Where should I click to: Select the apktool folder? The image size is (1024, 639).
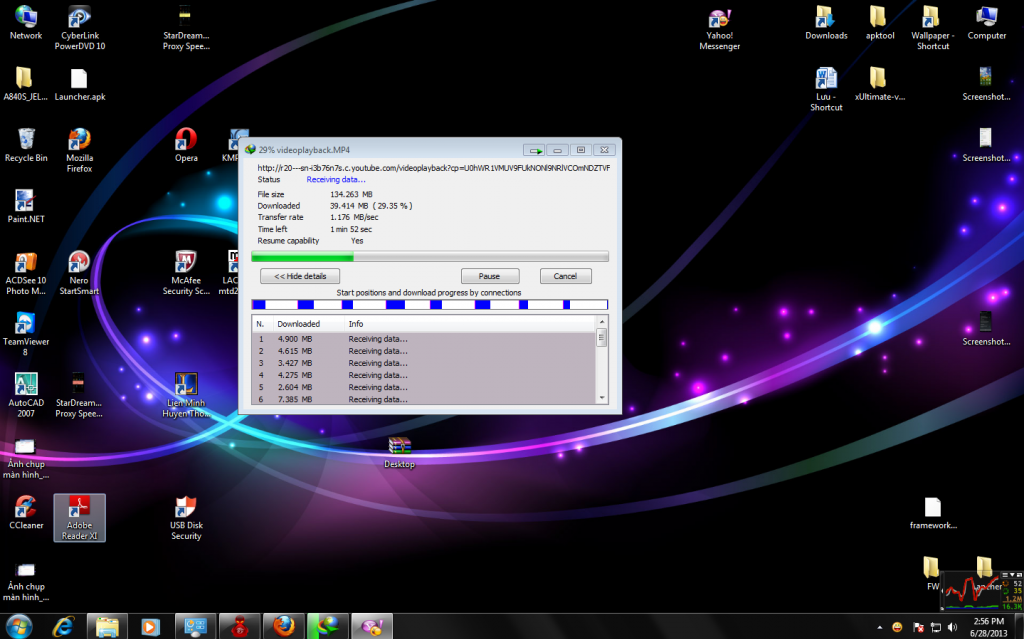click(x=880, y=24)
